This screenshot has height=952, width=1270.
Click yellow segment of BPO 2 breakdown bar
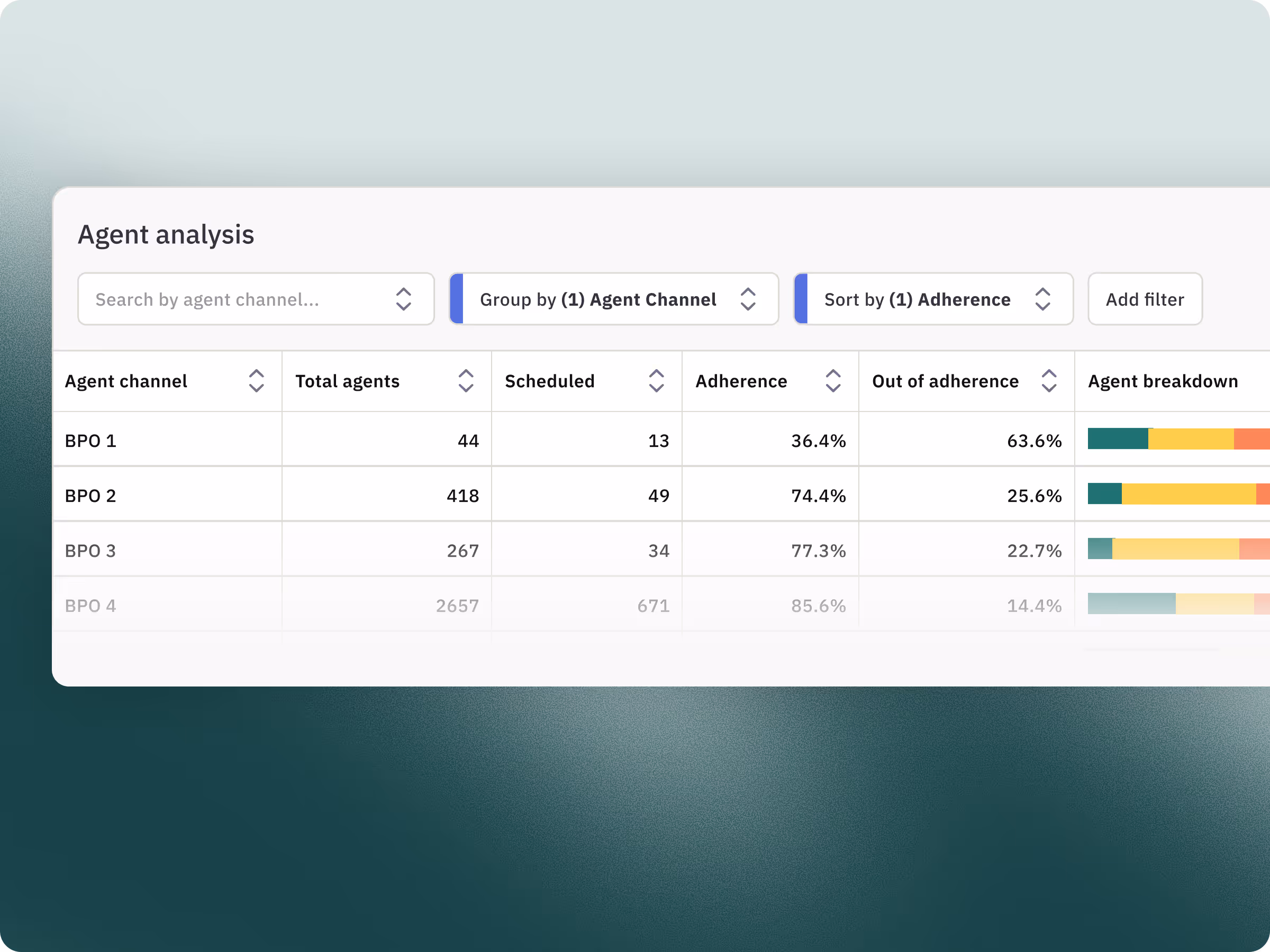(x=1189, y=494)
